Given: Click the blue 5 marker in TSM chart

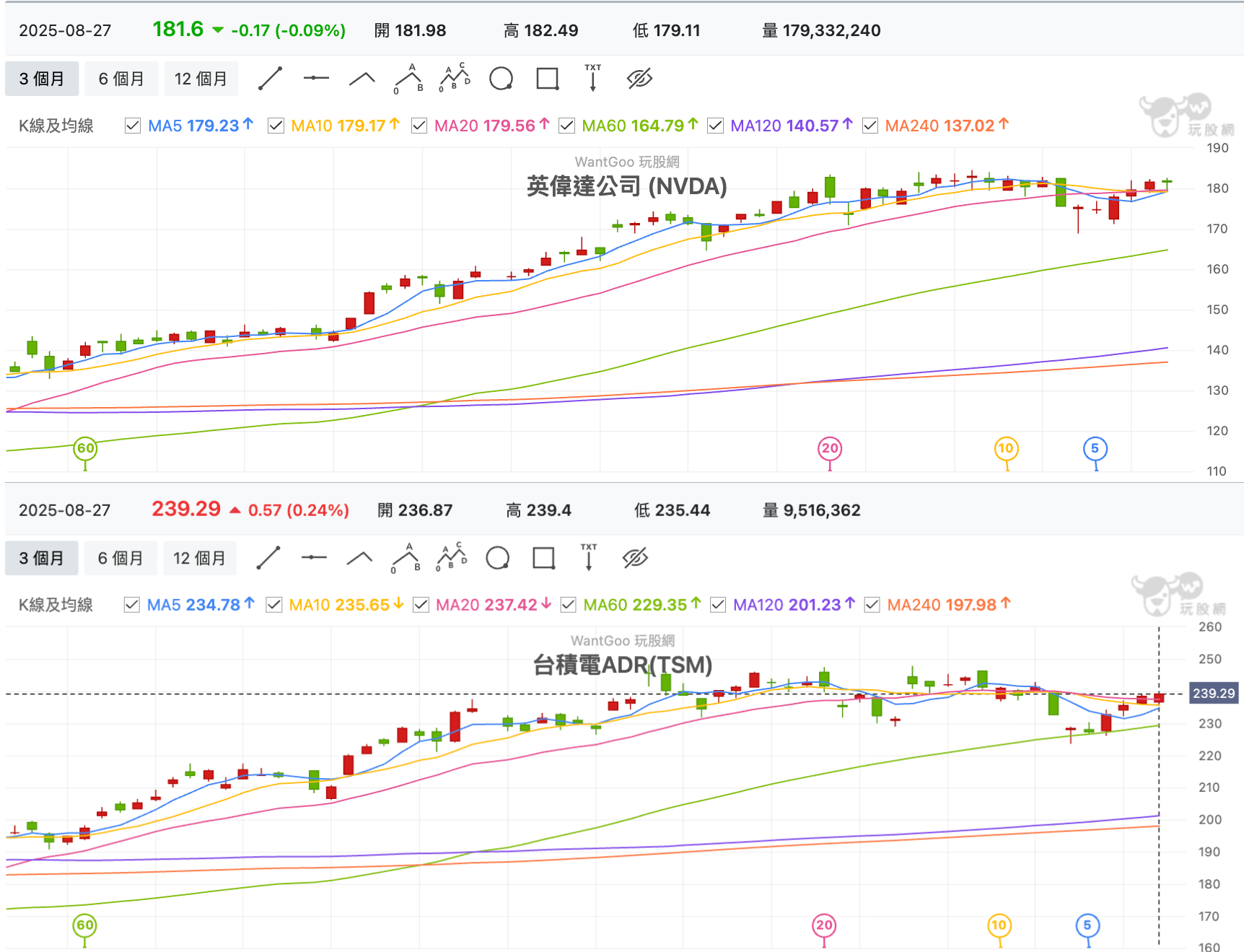Looking at the screenshot, I should point(1087,925).
